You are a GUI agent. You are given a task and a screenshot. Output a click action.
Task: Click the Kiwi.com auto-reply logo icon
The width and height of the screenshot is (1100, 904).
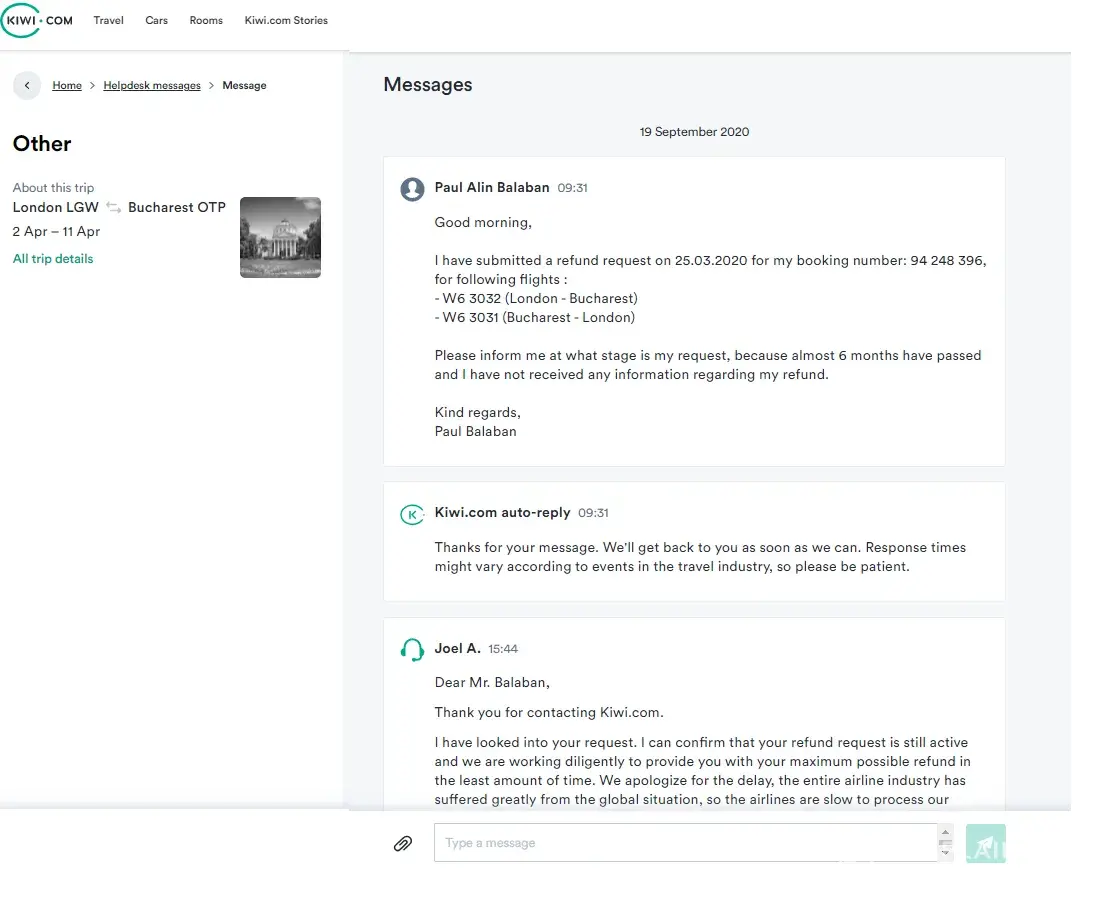[x=412, y=514]
